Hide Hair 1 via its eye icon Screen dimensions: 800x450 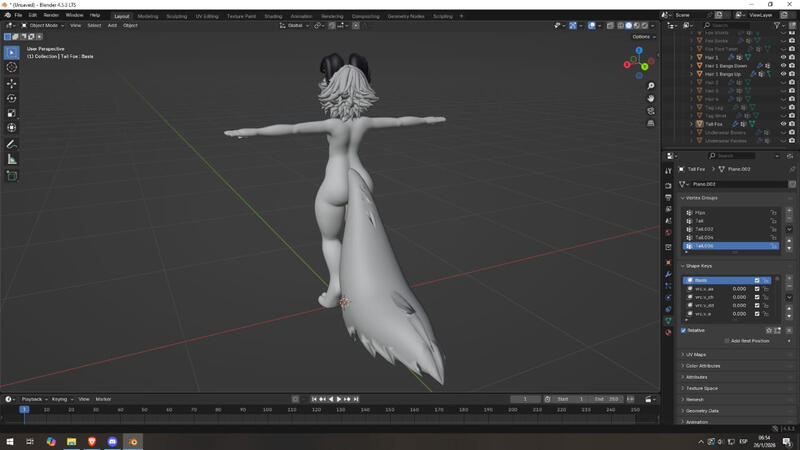pyautogui.click(x=784, y=58)
